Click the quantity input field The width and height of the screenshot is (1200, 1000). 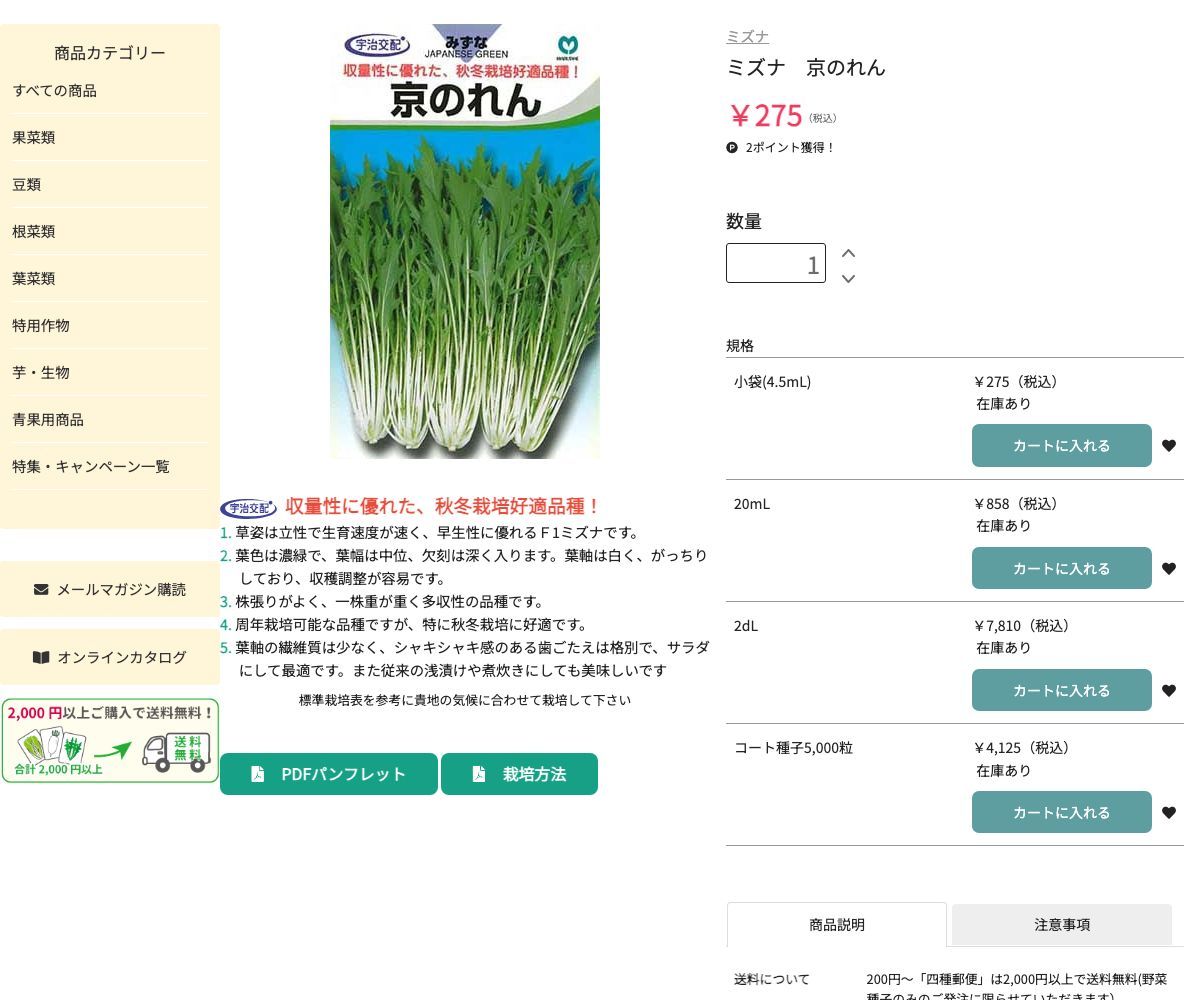pyautogui.click(x=775, y=263)
